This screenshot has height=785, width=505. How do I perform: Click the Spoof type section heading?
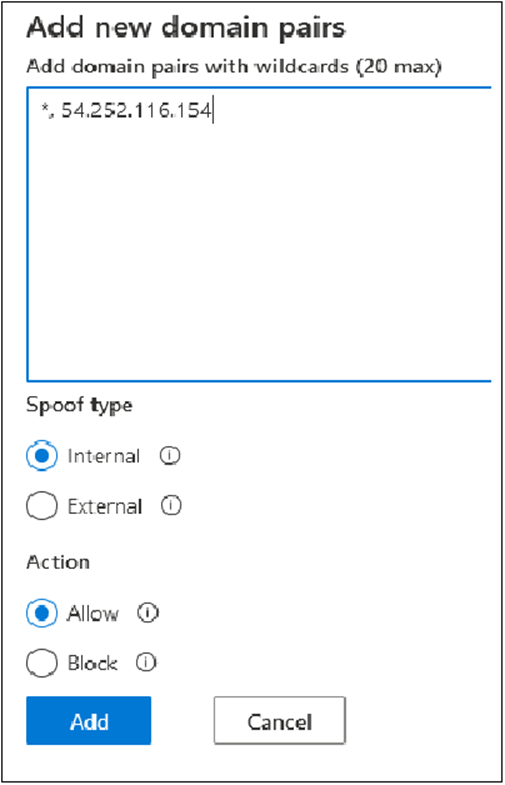tap(79, 405)
